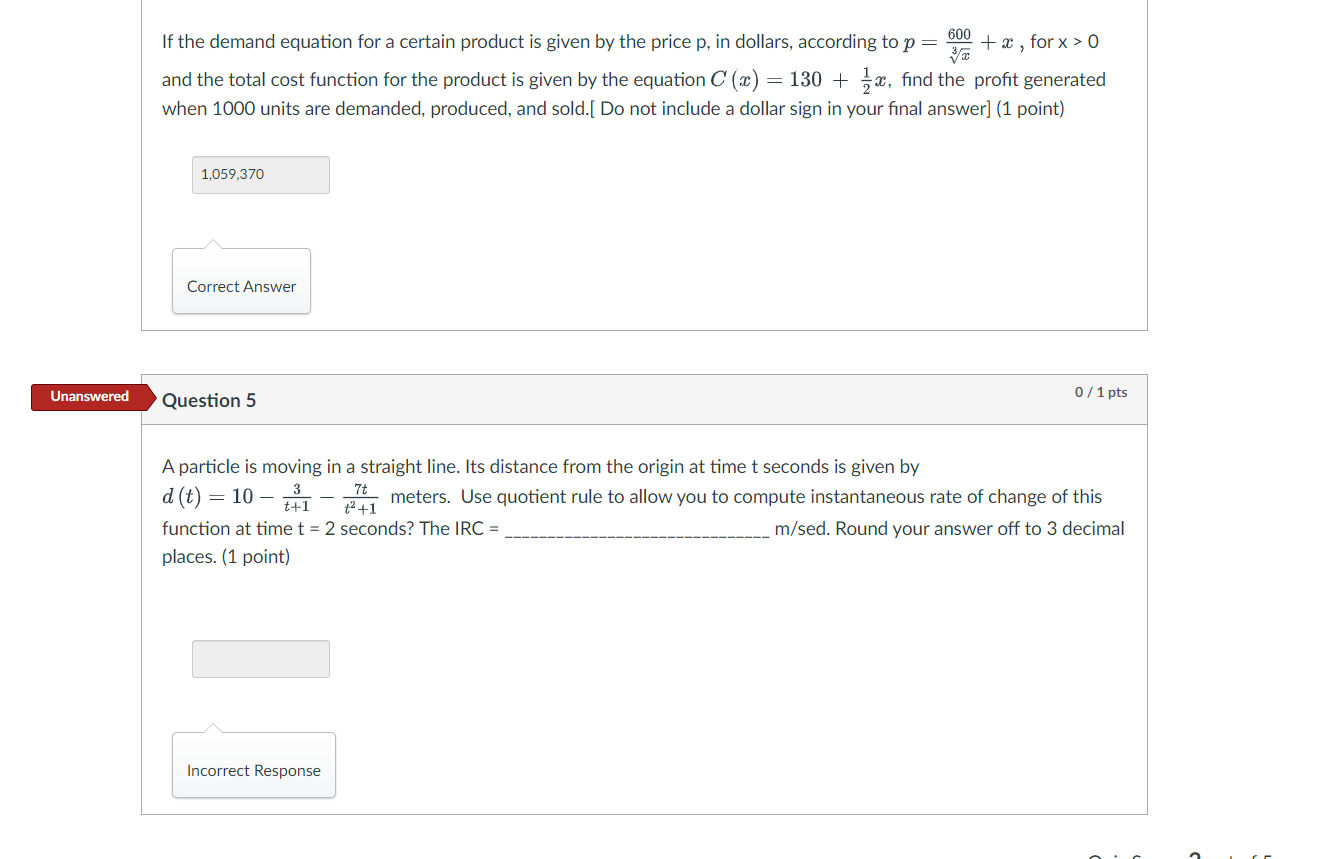Screen dimensions: 1318x859
Task: Click the 0 / 1 pts score label
Action: tap(1101, 392)
